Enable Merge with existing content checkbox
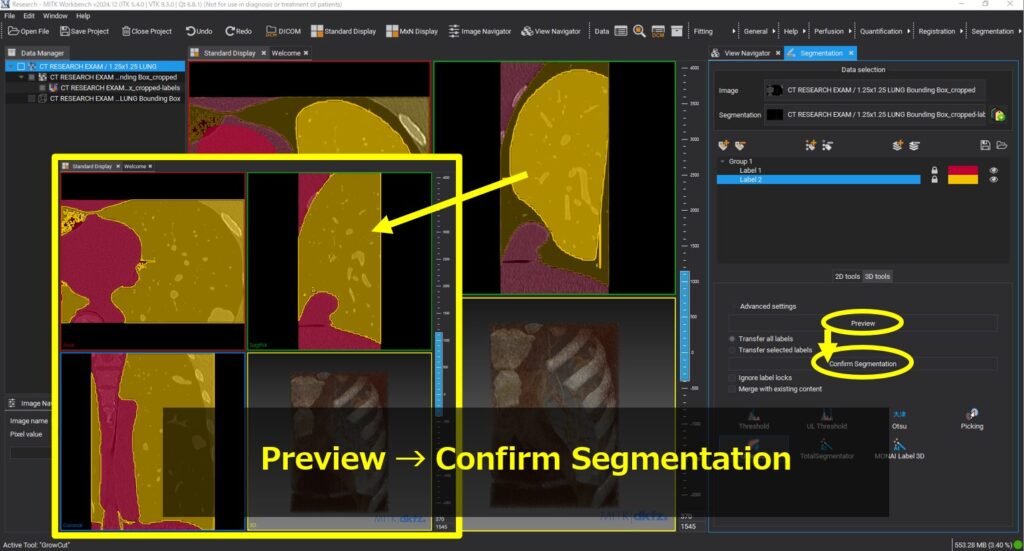The image size is (1024, 551). (732, 388)
